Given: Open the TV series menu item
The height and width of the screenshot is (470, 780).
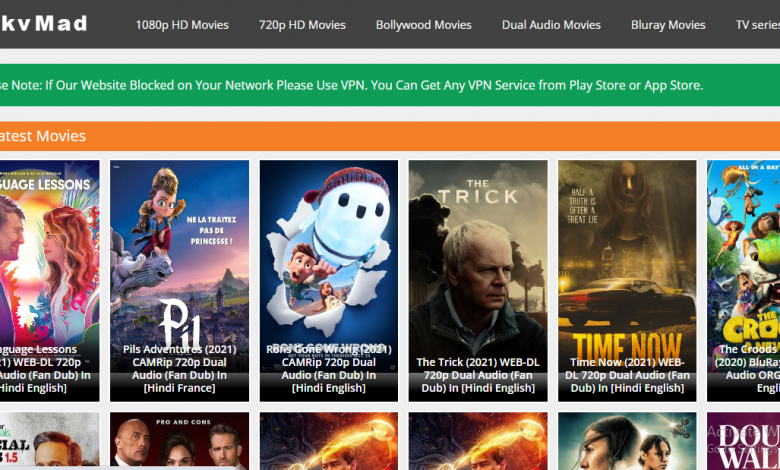Looking at the screenshot, I should click(758, 25).
